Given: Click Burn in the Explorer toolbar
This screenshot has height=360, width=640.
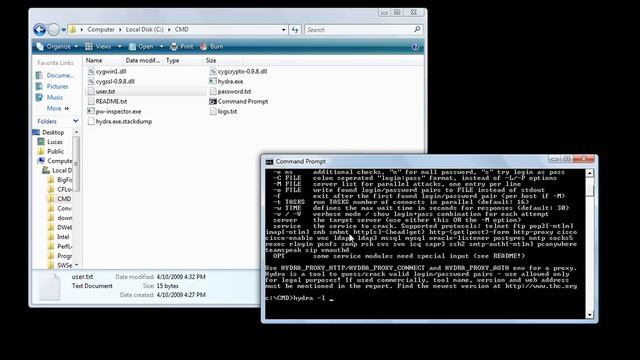Looking at the screenshot, I should 212,47.
